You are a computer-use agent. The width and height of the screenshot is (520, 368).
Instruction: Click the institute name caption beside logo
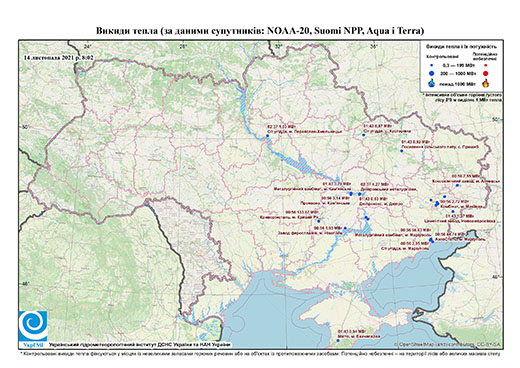pyautogui.click(x=140, y=344)
